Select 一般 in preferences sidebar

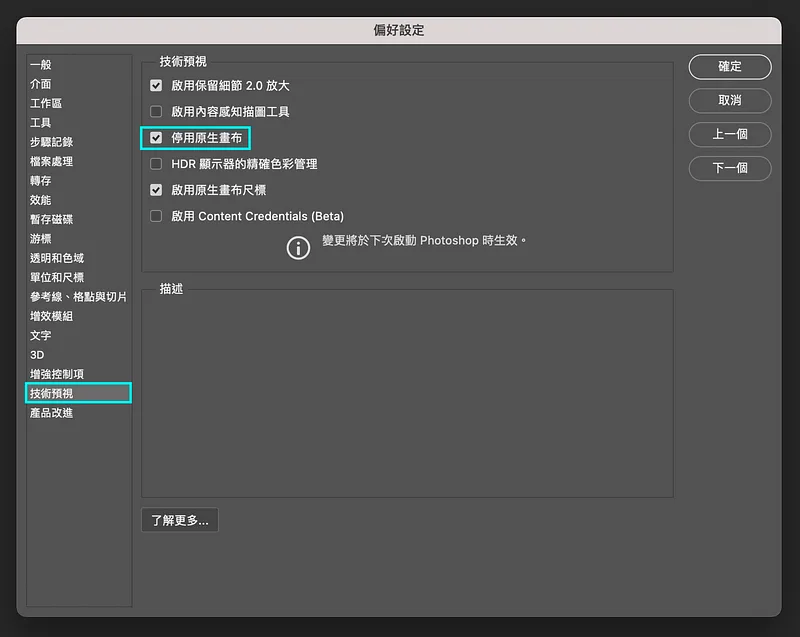click(x=79, y=65)
